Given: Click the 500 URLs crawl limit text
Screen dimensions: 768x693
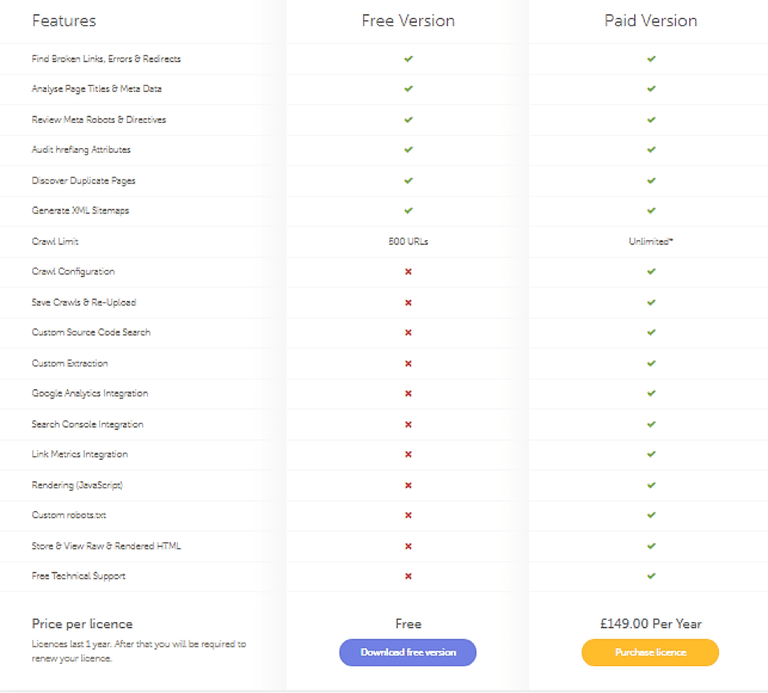Looking at the screenshot, I should coord(408,241).
